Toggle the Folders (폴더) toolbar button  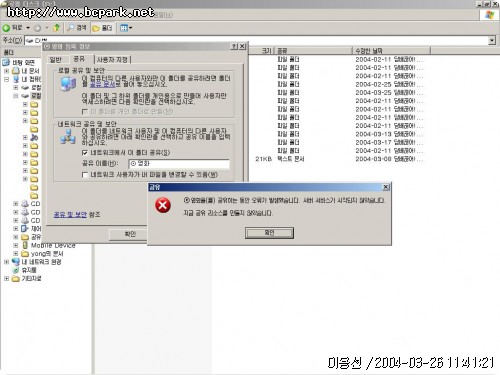point(102,28)
